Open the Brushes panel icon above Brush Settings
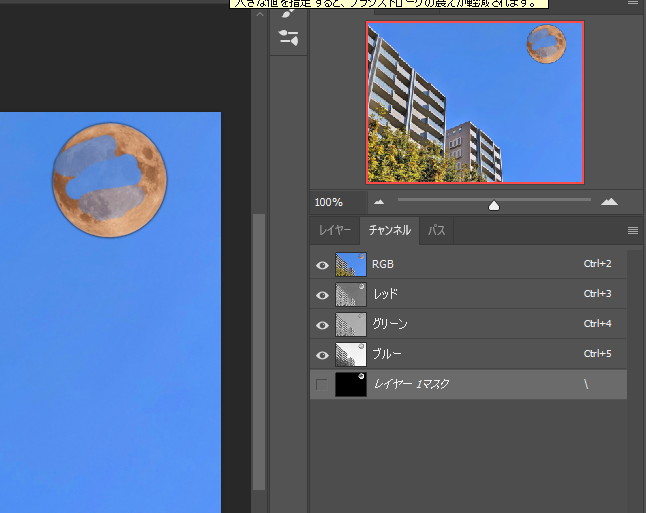Screen dimensions: 646x513 coord(288,13)
